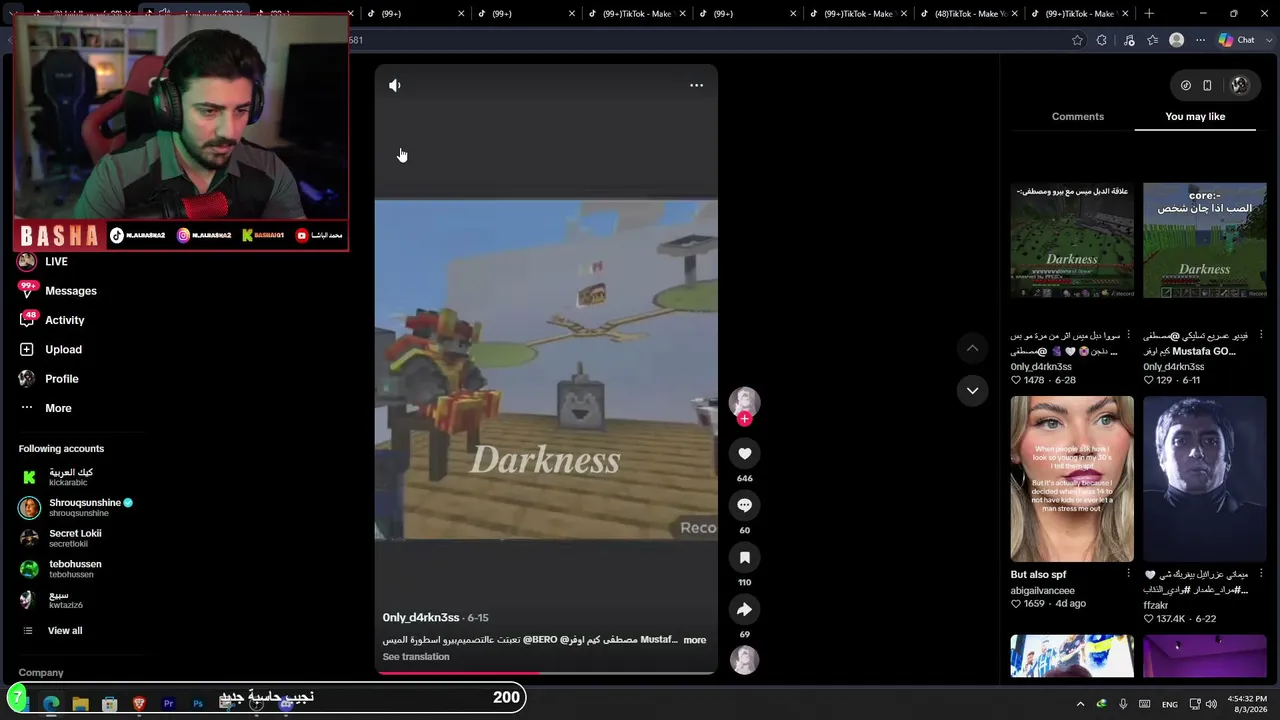Open the 'But also spf' video thumbnail

pos(1072,479)
